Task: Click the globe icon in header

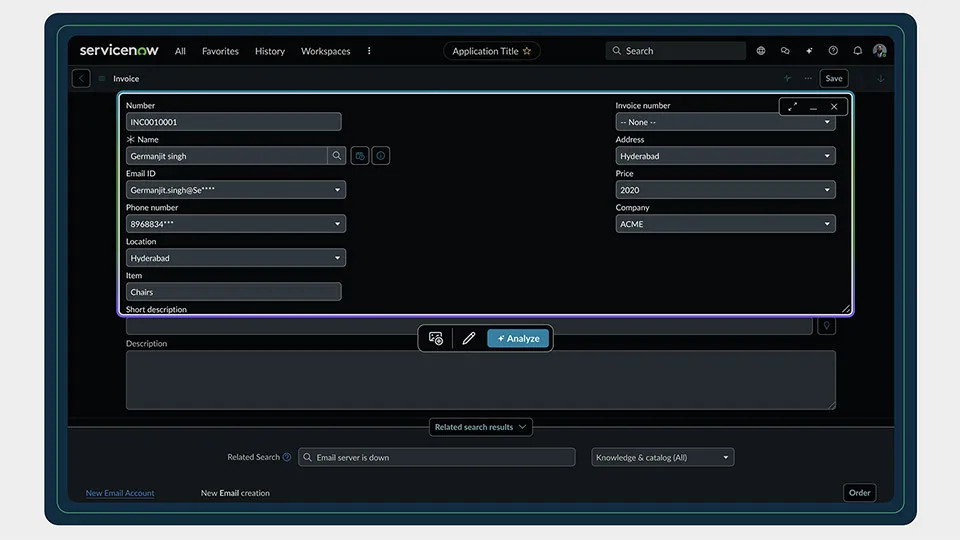Action: point(760,51)
